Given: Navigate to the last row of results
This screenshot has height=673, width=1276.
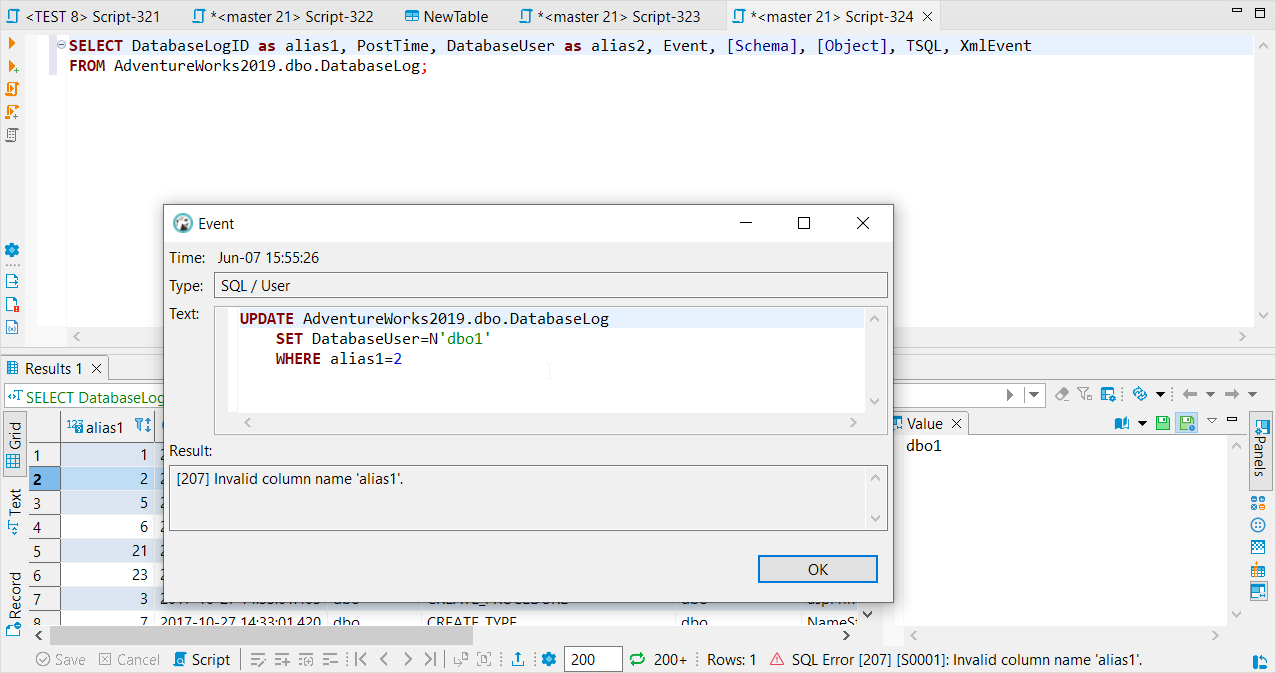Looking at the screenshot, I should tap(429, 659).
